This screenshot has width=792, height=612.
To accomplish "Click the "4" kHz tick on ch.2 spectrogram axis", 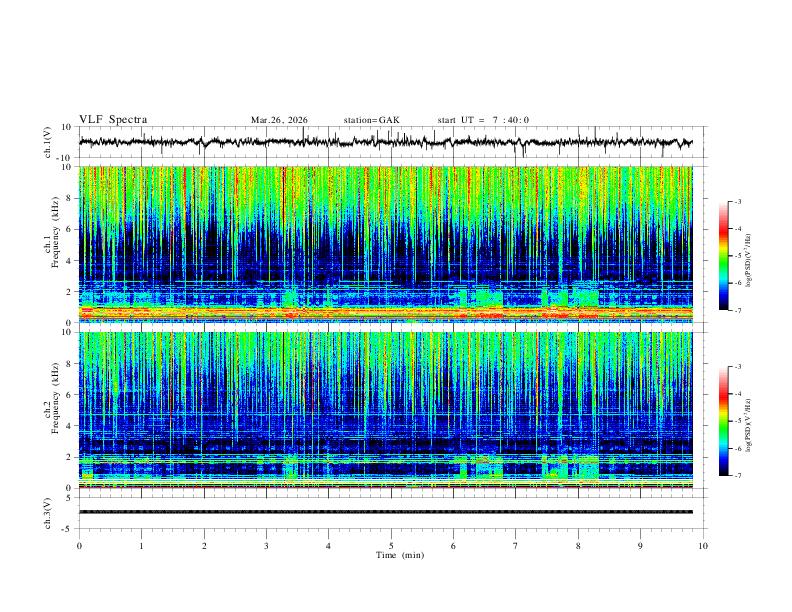I will 69,426.
